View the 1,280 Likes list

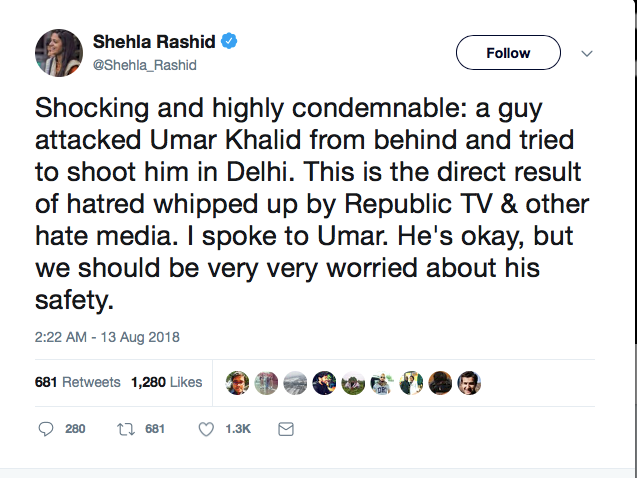(x=167, y=382)
